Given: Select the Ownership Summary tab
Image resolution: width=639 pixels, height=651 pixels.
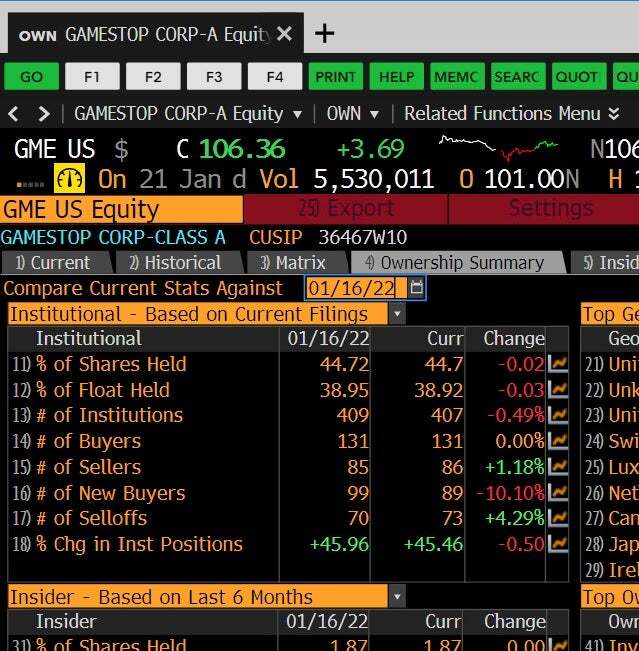Looking at the screenshot, I should click(x=457, y=262).
